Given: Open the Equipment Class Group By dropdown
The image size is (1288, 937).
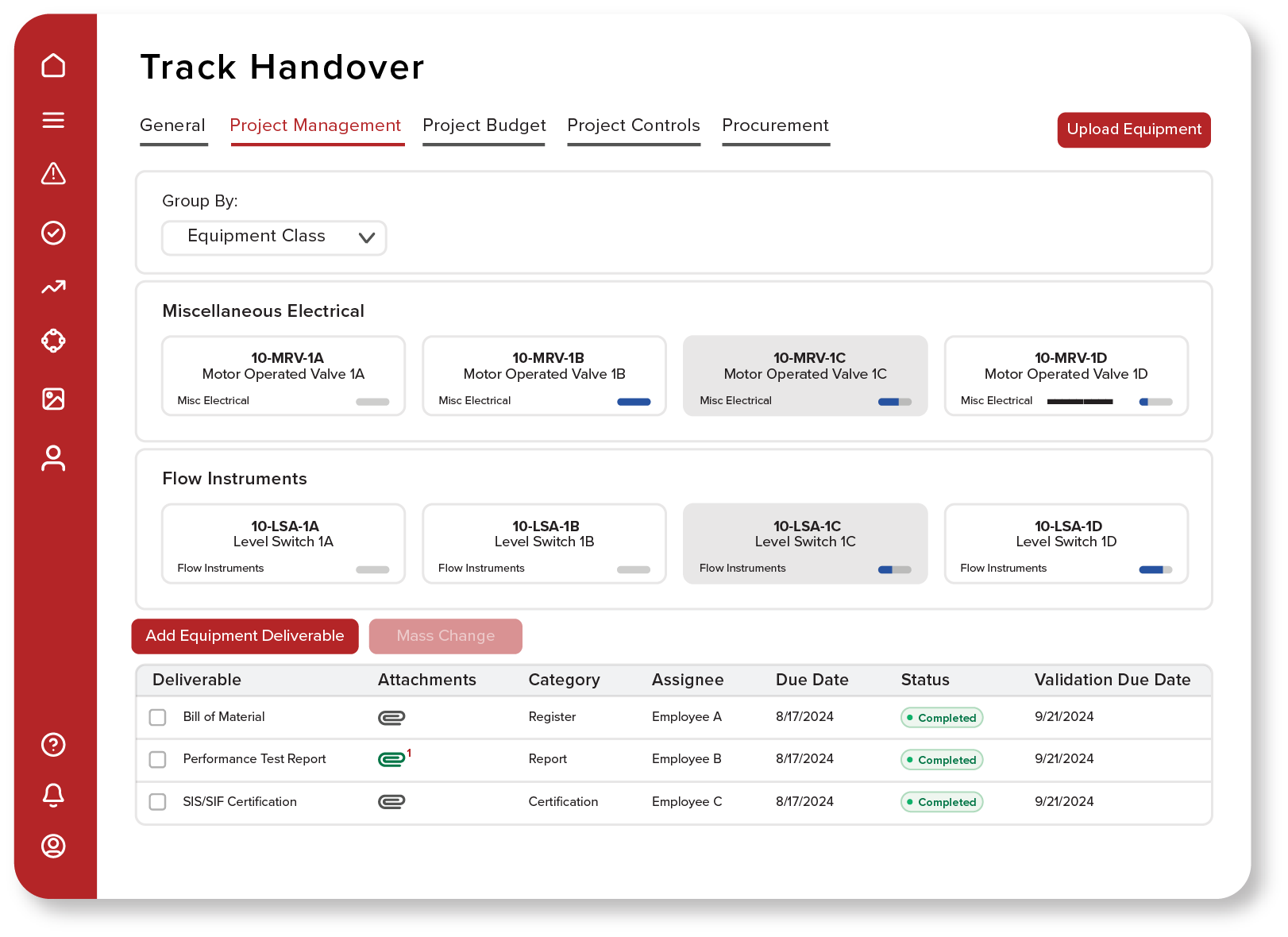Looking at the screenshot, I should point(273,237).
